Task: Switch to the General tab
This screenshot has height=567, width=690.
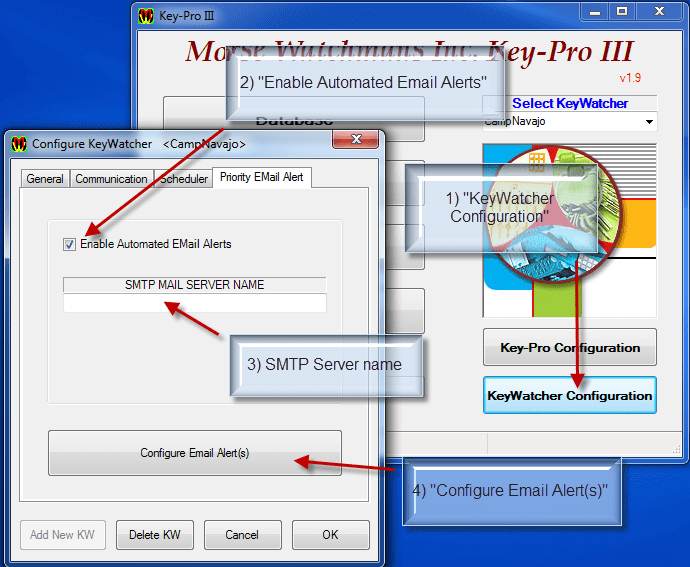Action: [45, 179]
